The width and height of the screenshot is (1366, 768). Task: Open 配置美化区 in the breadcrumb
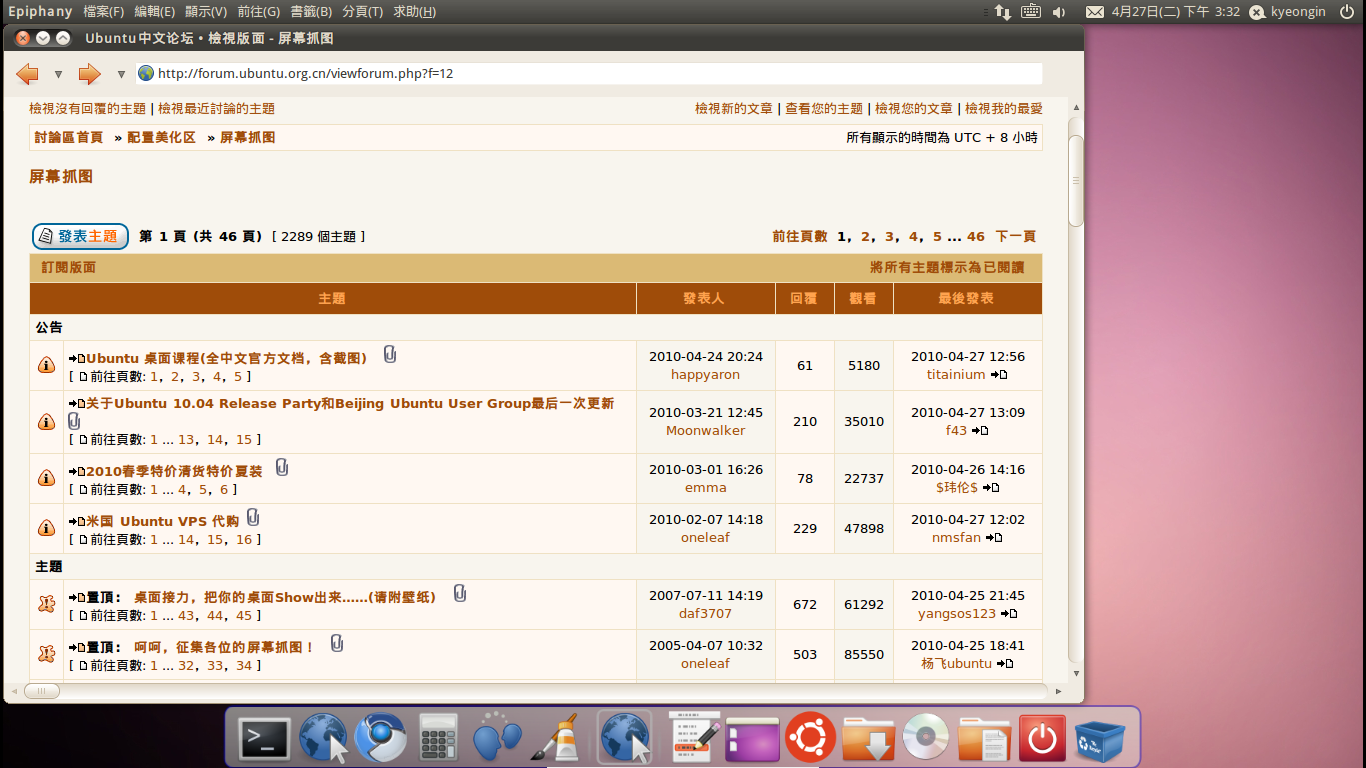[161, 138]
